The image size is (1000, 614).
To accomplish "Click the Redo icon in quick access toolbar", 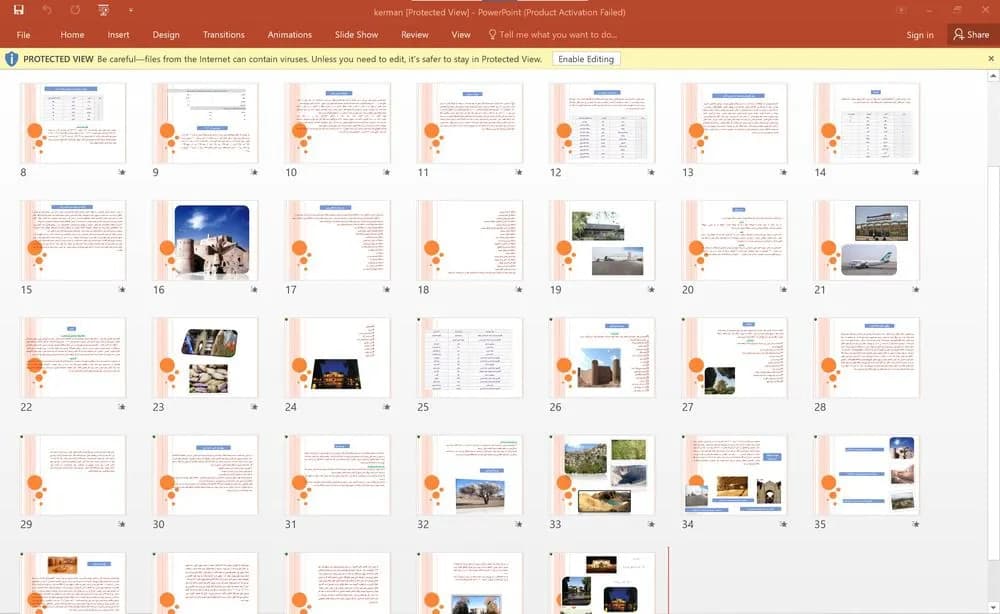I will [x=75, y=10].
